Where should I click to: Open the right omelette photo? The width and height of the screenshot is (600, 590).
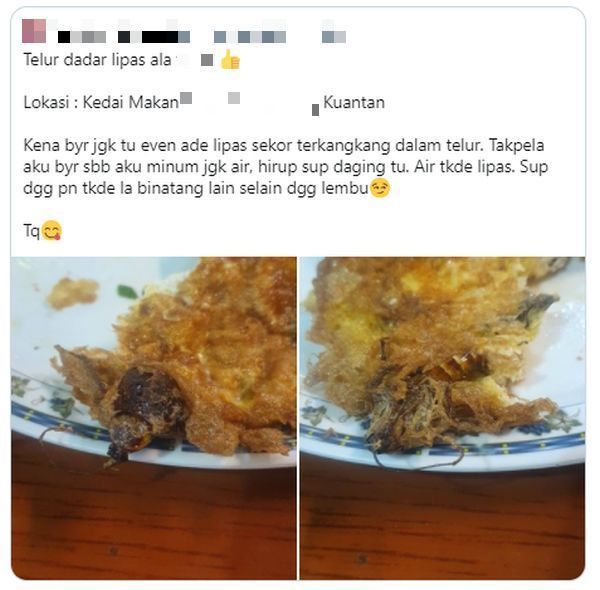tap(442, 418)
